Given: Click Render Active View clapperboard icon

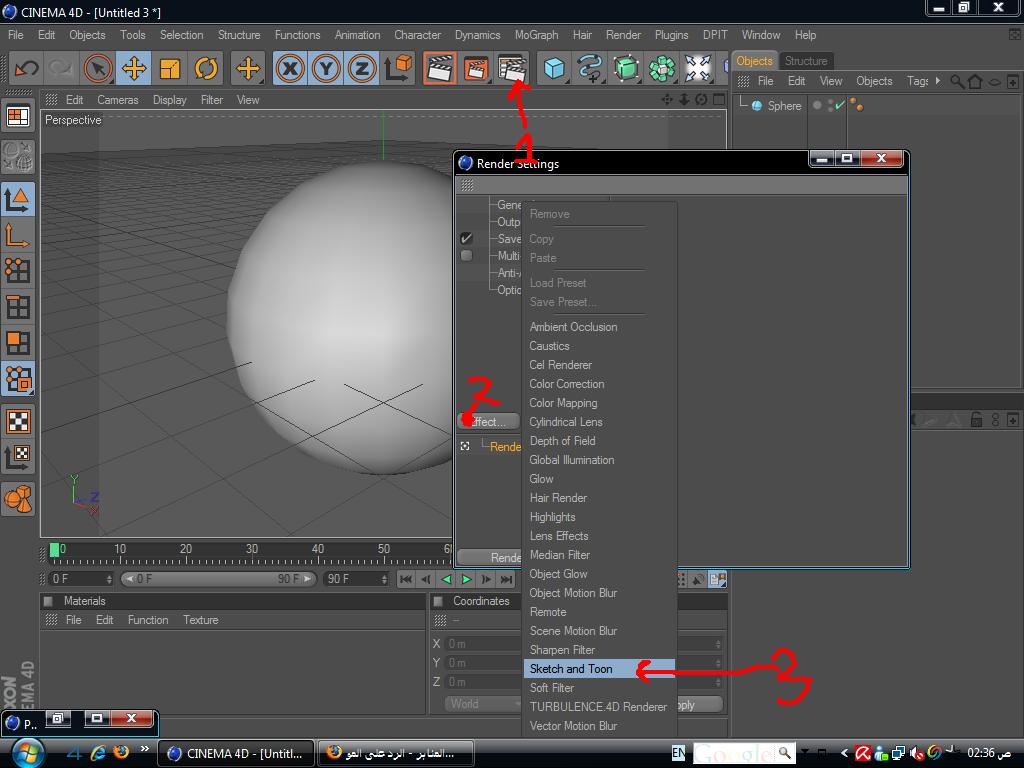Looking at the screenshot, I should click(440, 68).
